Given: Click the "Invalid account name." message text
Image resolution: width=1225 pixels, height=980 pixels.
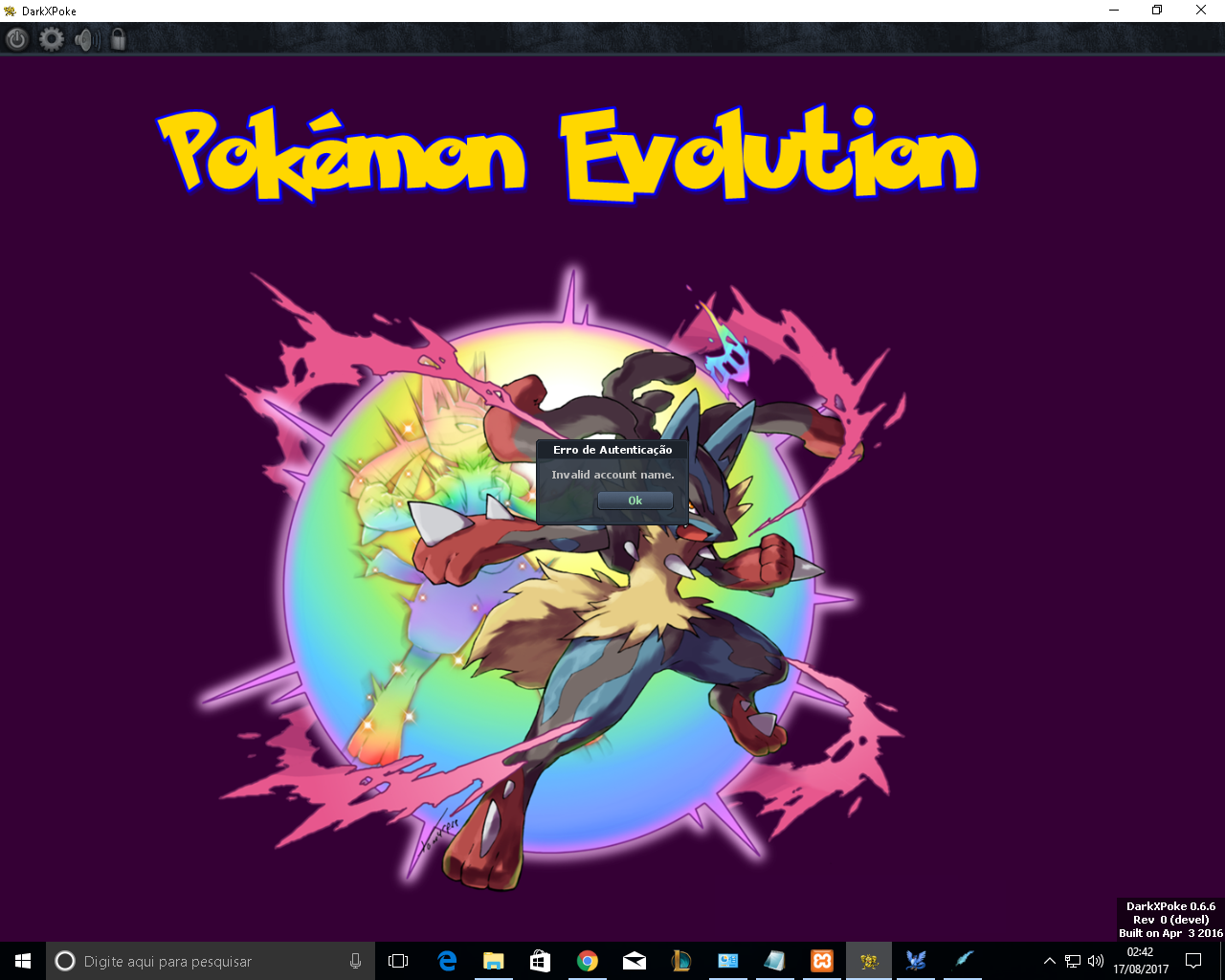Looking at the screenshot, I should (612, 475).
